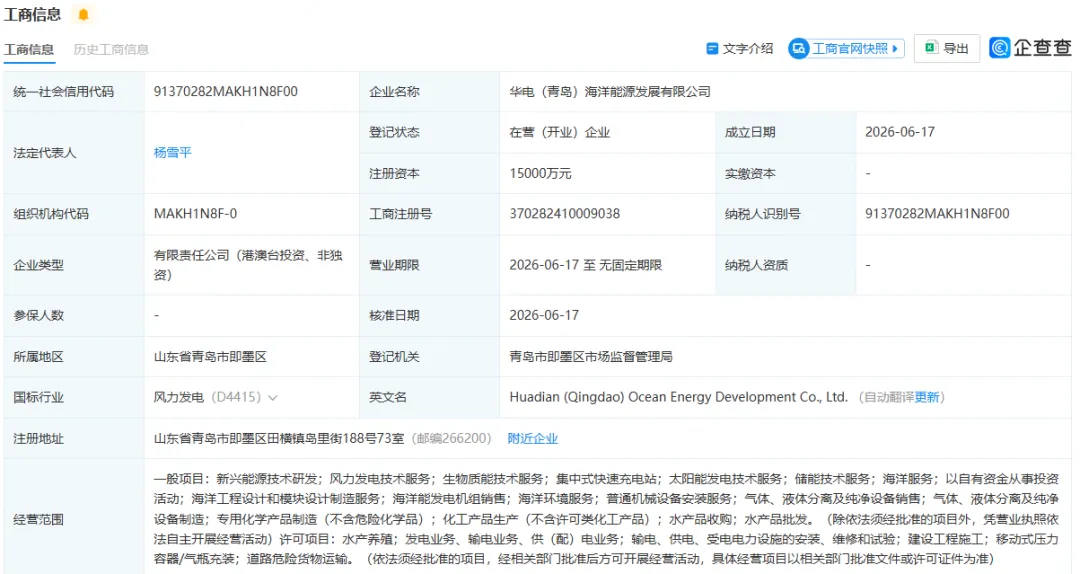Click the 企查查 logo

click(x=1030, y=48)
